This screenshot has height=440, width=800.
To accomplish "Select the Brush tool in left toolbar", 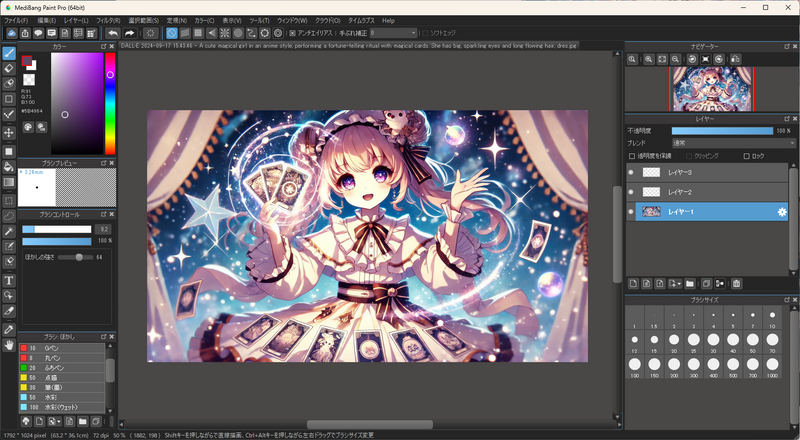I will pyautogui.click(x=9, y=53).
